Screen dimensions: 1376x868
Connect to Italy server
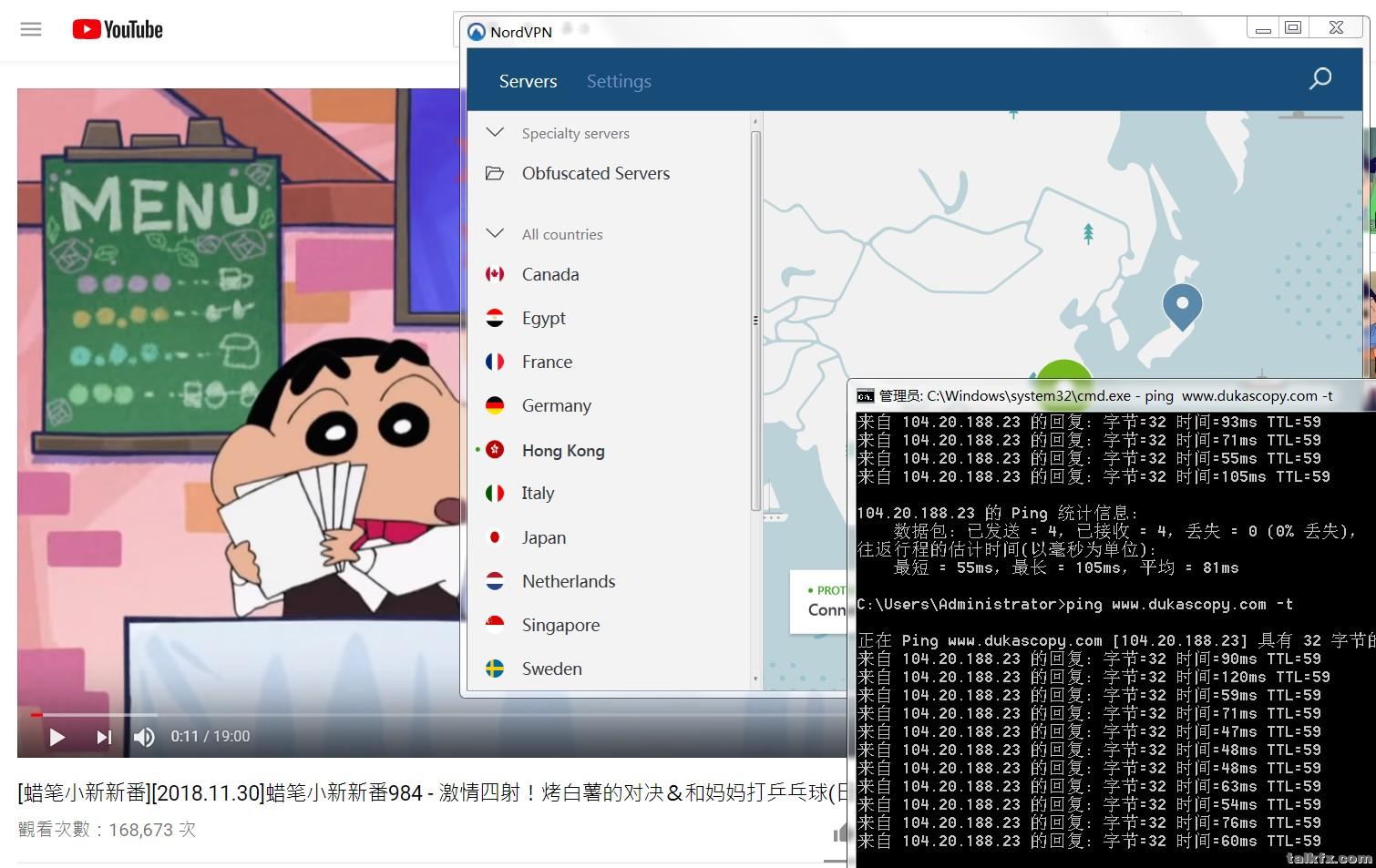538,493
